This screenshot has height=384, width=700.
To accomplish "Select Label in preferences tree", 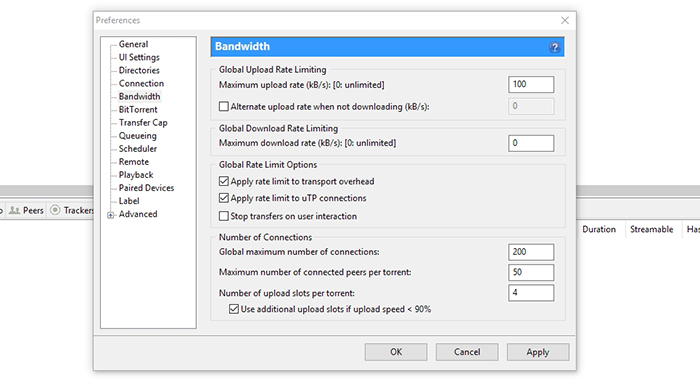I will coord(129,201).
